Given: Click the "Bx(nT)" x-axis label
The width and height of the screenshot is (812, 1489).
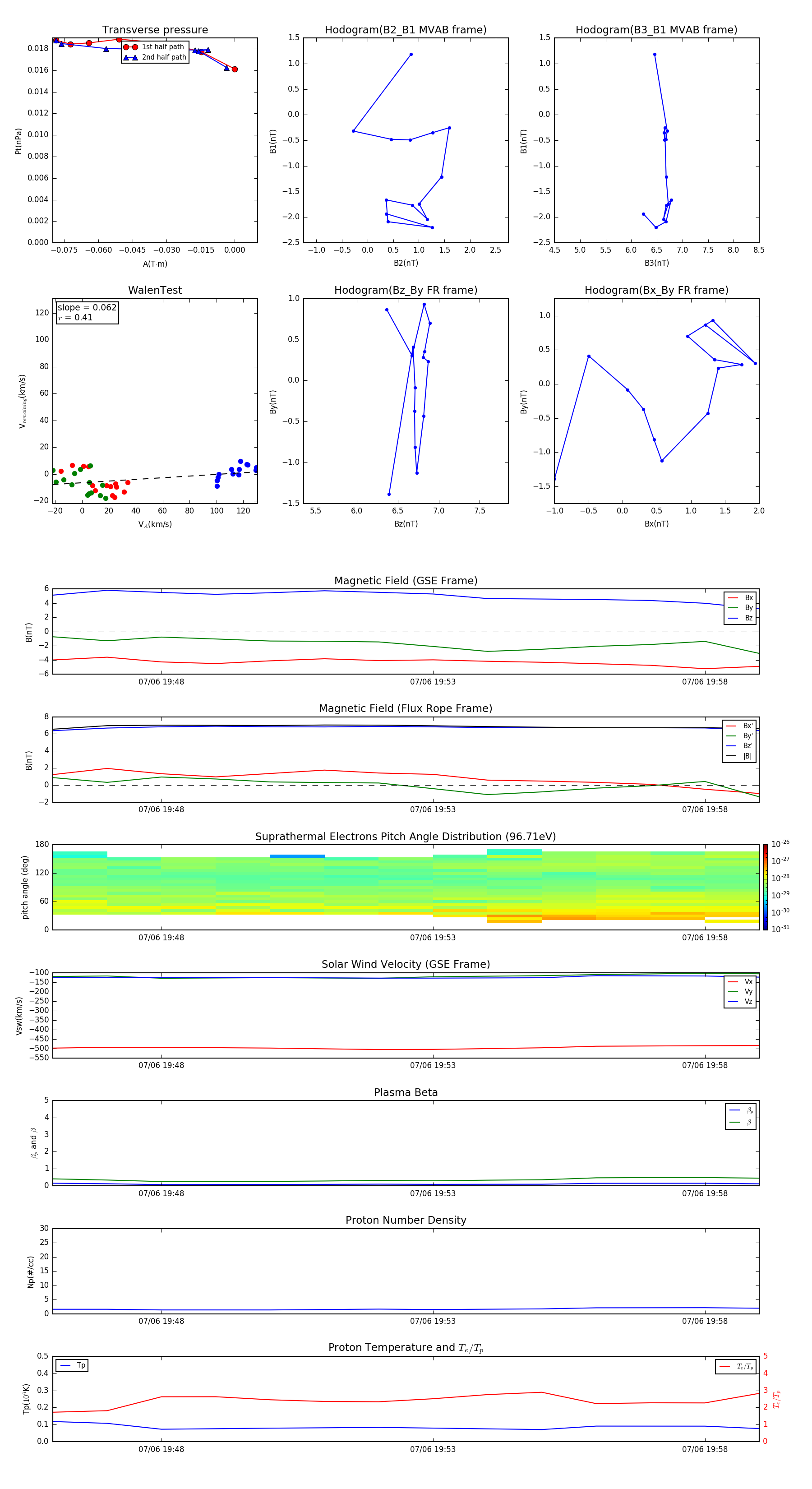Looking at the screenshot, I should (x=656, y=524).
